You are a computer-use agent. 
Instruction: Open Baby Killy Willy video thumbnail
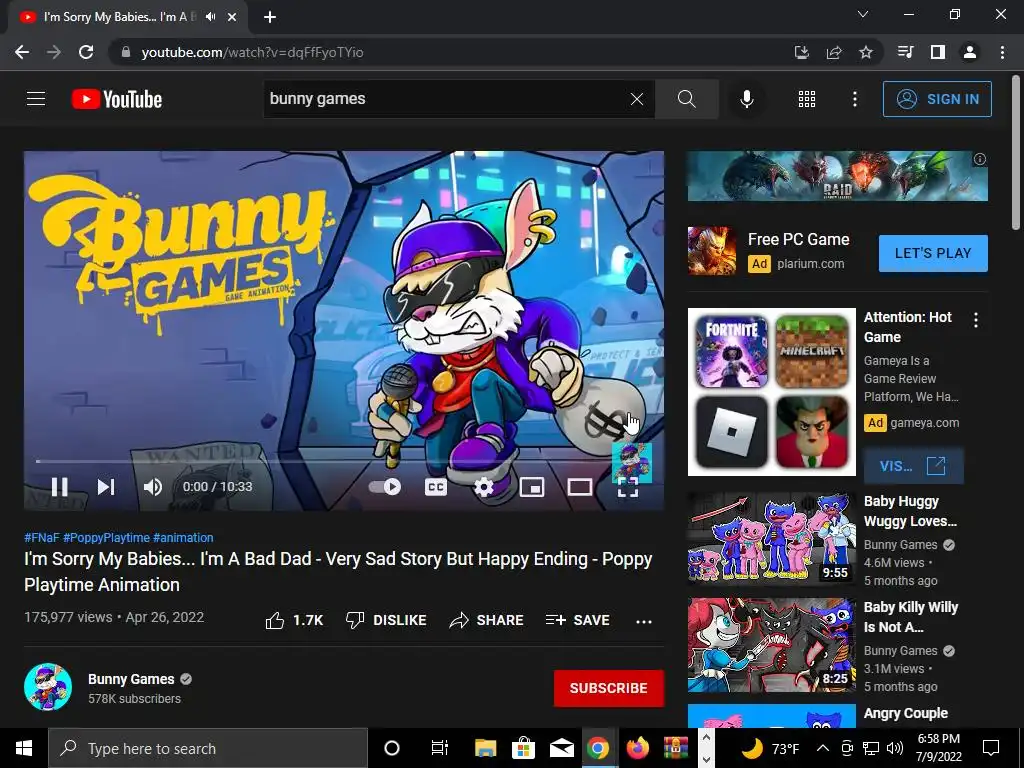771,644
